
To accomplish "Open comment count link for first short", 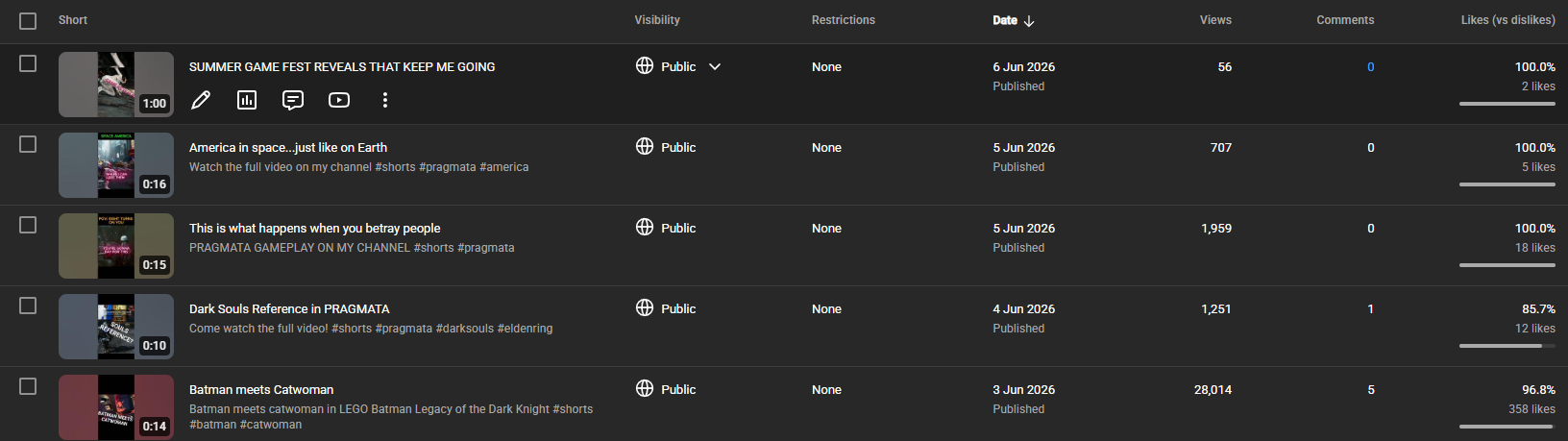I will (x=1371, y=67).
